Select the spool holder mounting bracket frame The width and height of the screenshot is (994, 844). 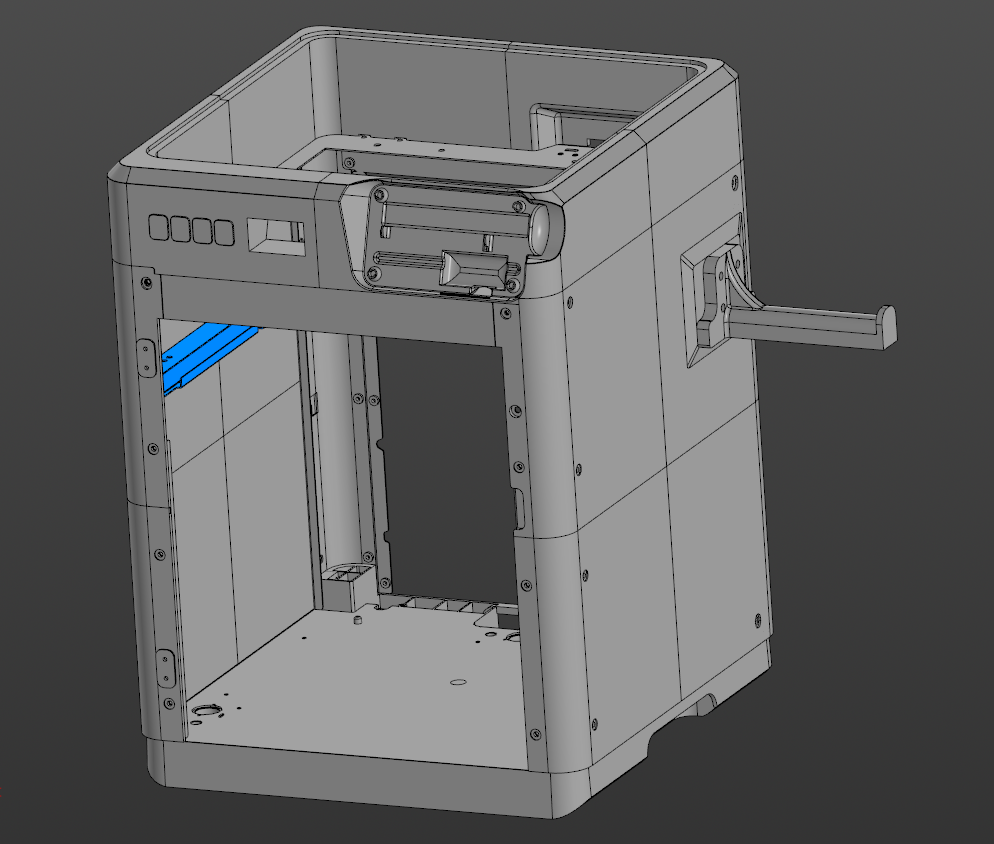click(713, 292)
